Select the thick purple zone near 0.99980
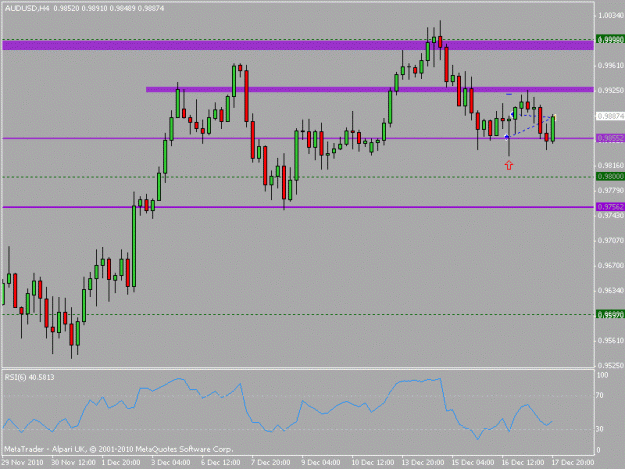The width and height of the screenshot is (625, 469). [x=298, y=45]
